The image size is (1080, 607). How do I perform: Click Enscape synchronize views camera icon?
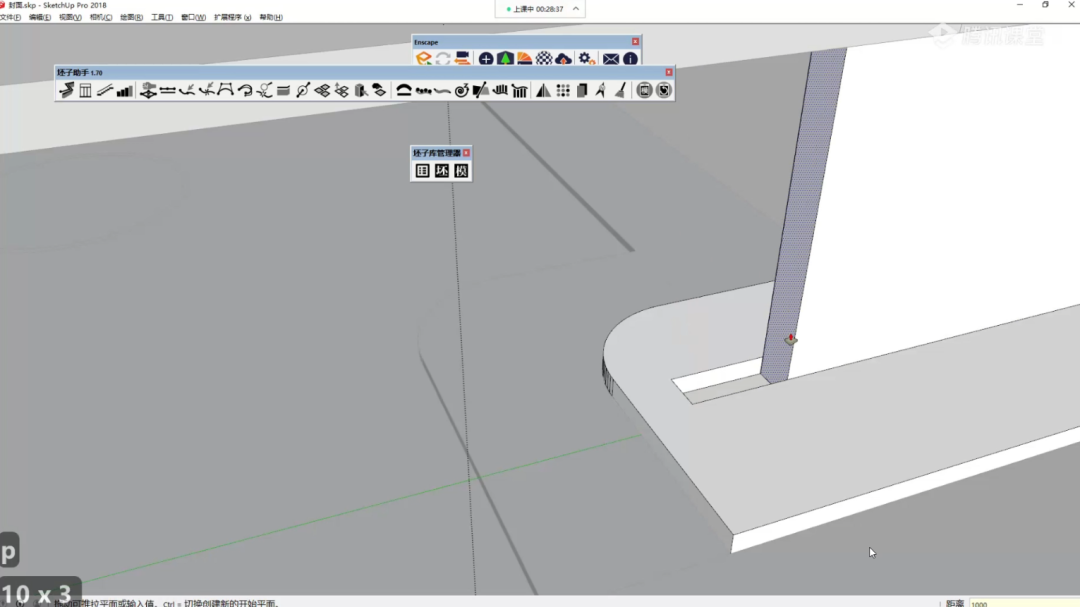point(462,59)
